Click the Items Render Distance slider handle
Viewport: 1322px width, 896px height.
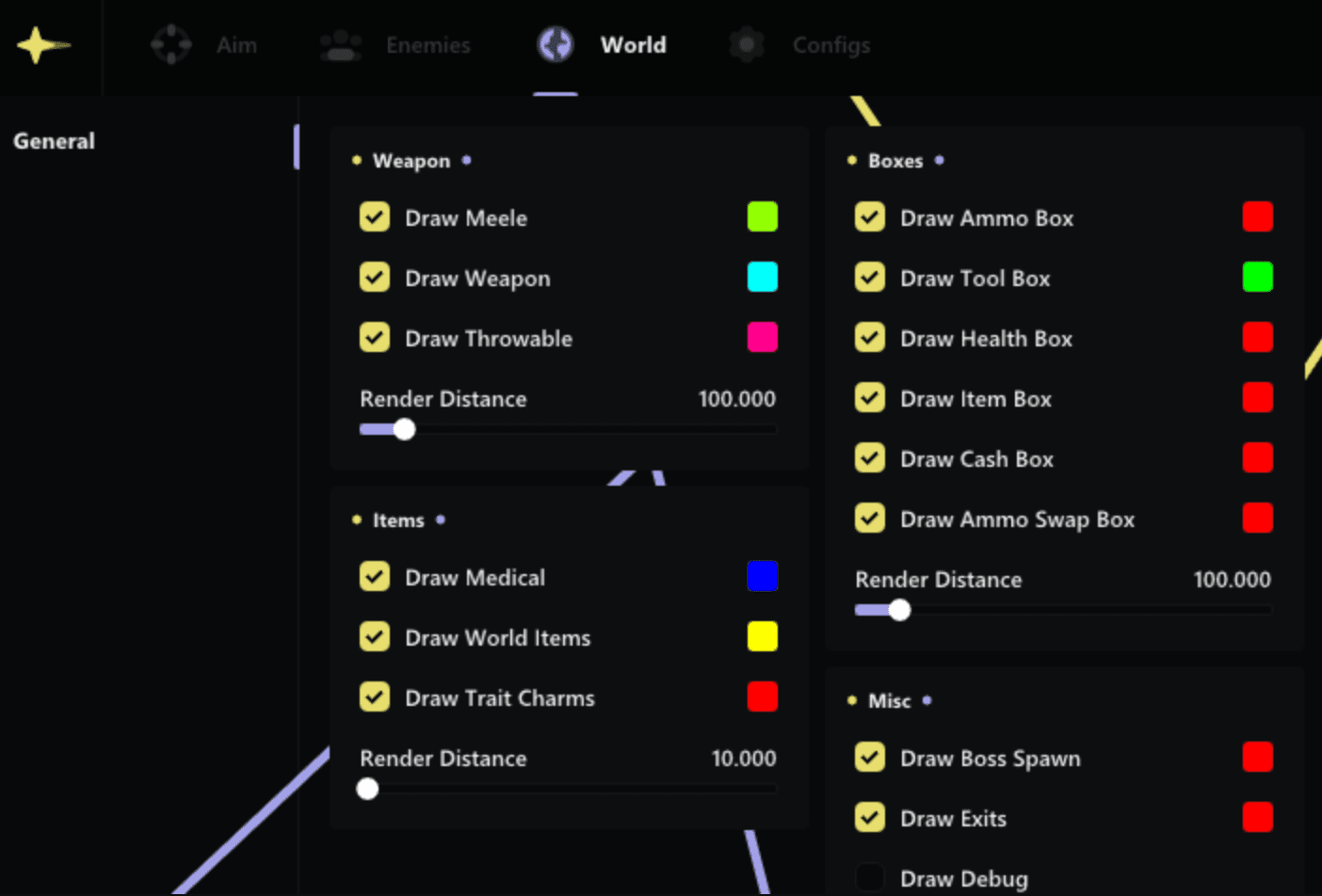click(368, 789)
